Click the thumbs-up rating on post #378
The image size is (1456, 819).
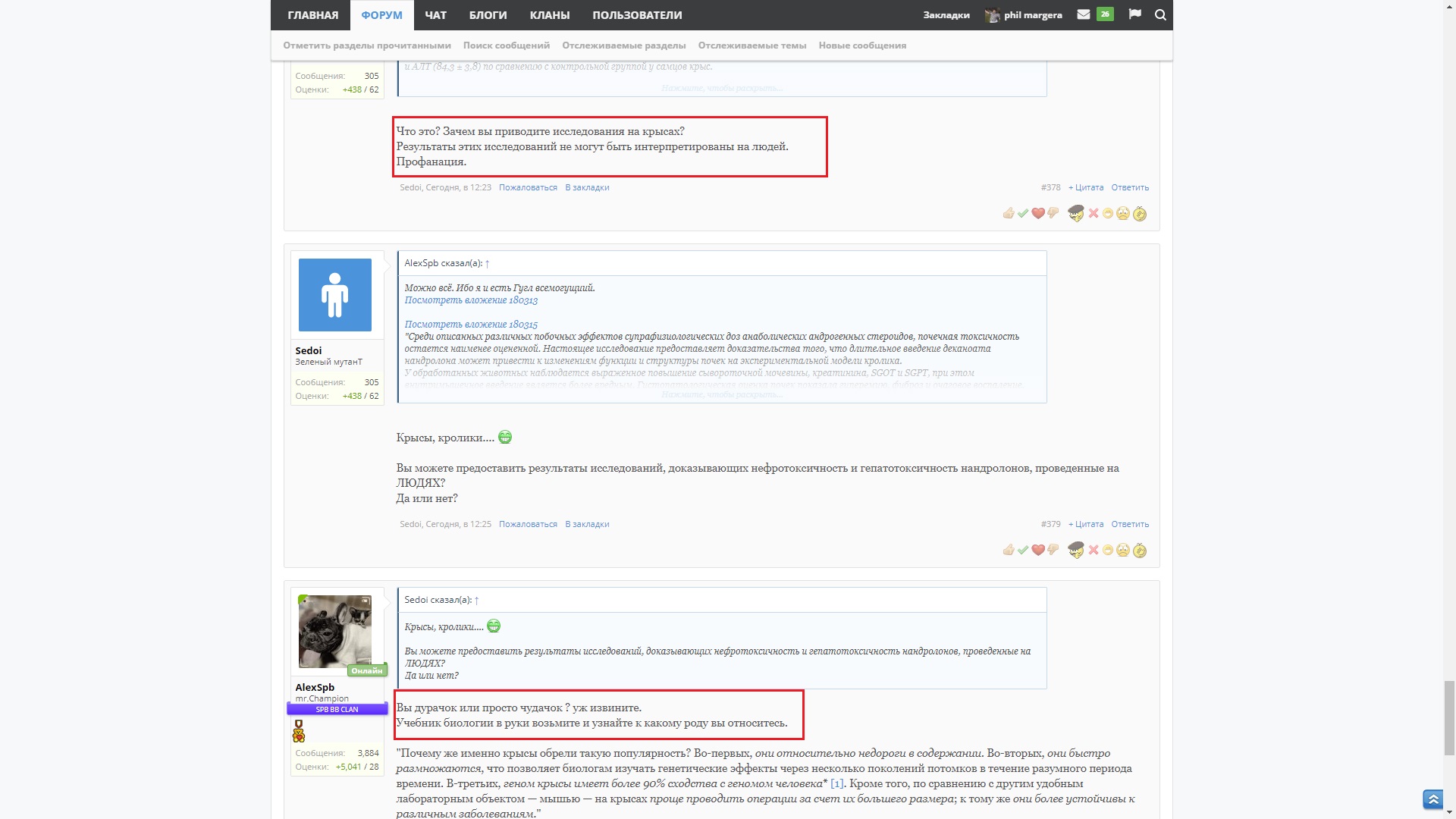pos(1008,214)
